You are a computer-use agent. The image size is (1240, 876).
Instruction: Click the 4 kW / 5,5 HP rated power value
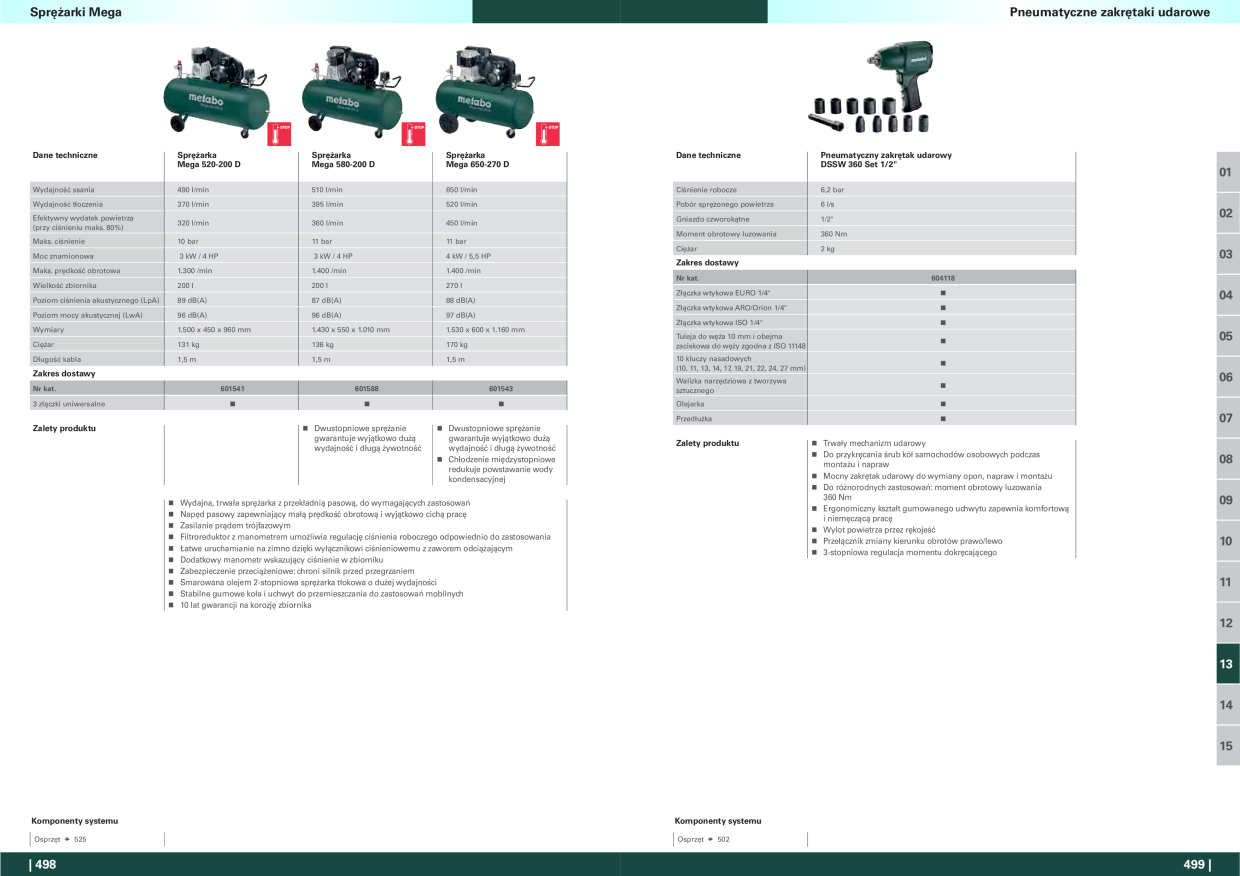pos(468,256)
